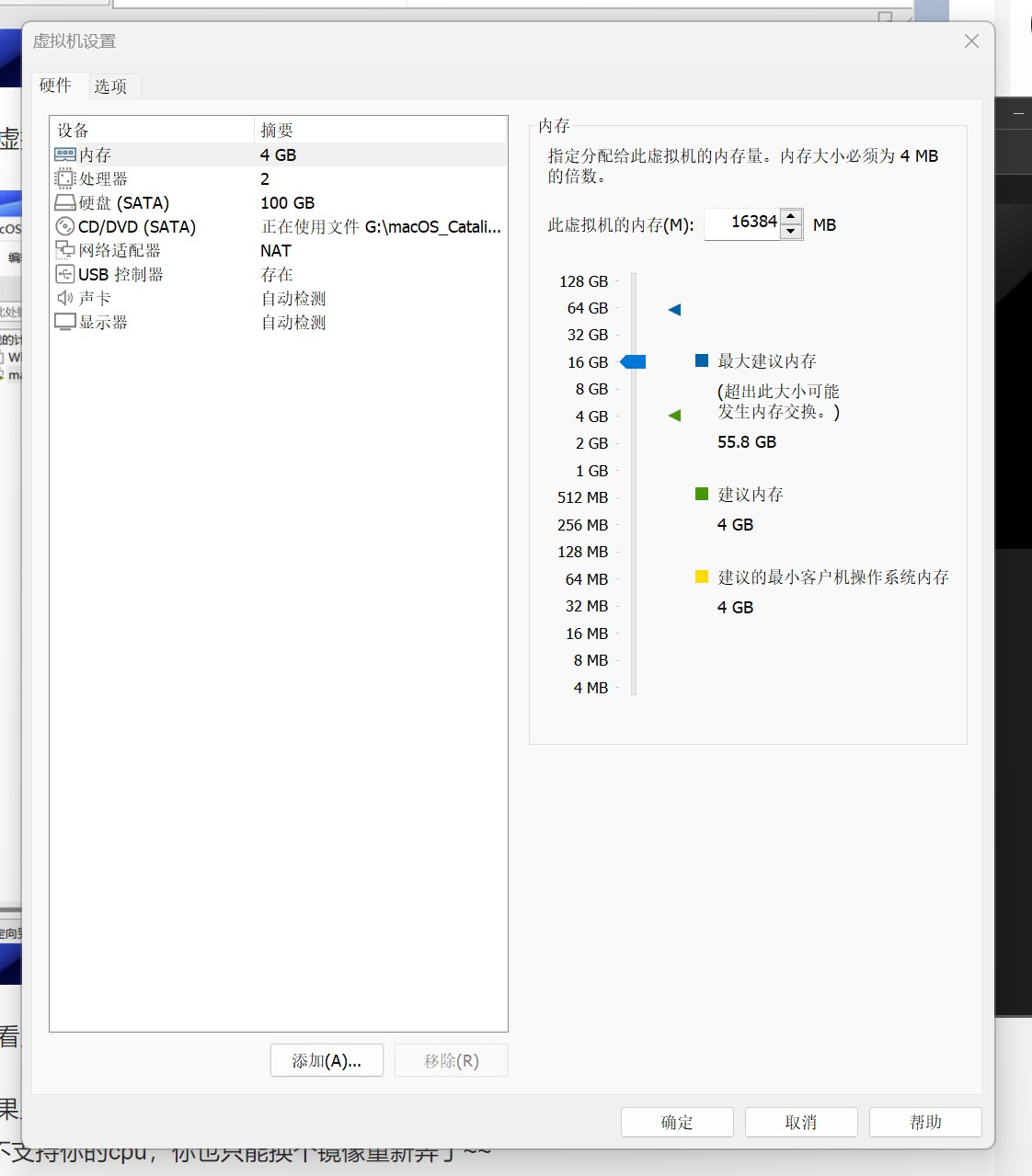The width and height of the screenshot is (1032, 1176).
Task: Click the 取消 (Cancel) button
Action: coord(801,1123)
